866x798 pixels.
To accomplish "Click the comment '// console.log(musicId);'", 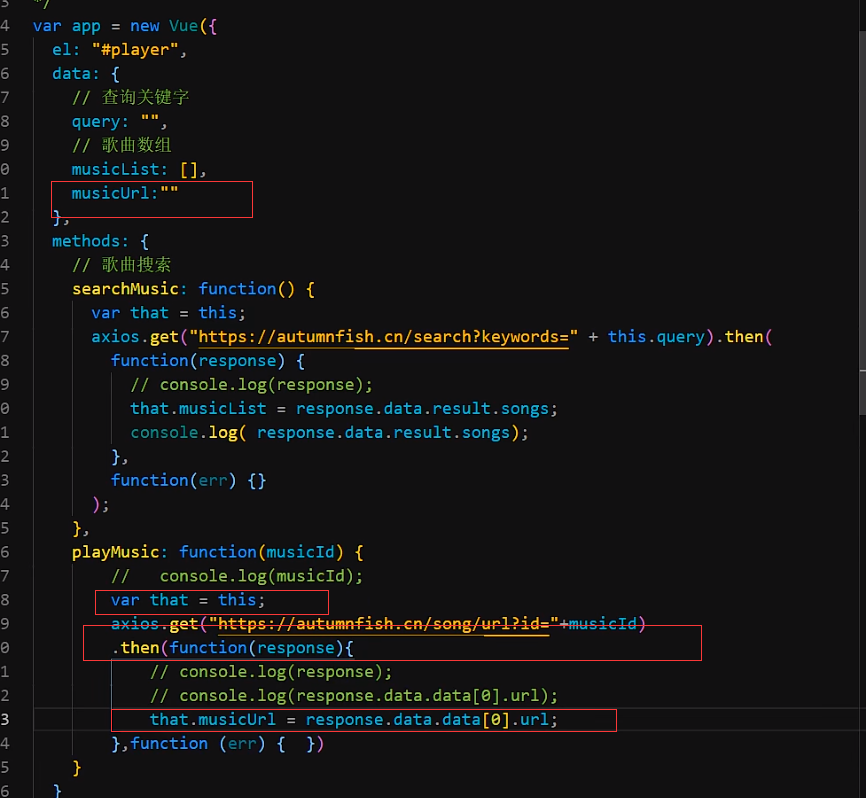I will (x=237, y=576).
